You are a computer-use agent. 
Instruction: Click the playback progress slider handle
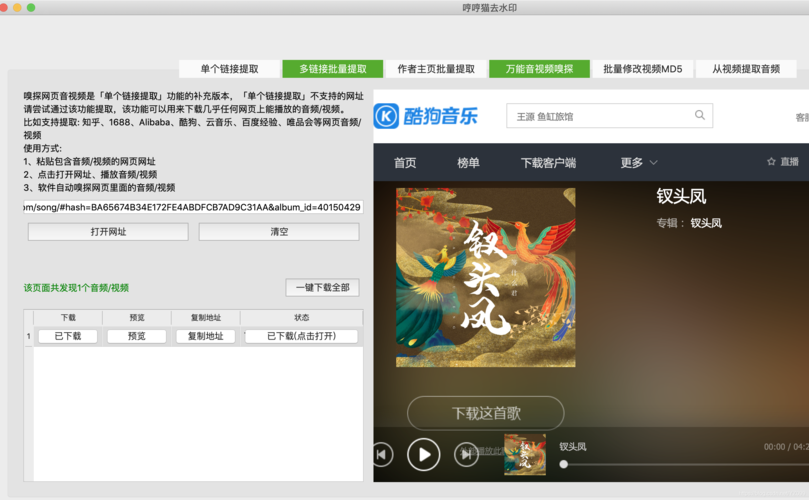[564, 464]
